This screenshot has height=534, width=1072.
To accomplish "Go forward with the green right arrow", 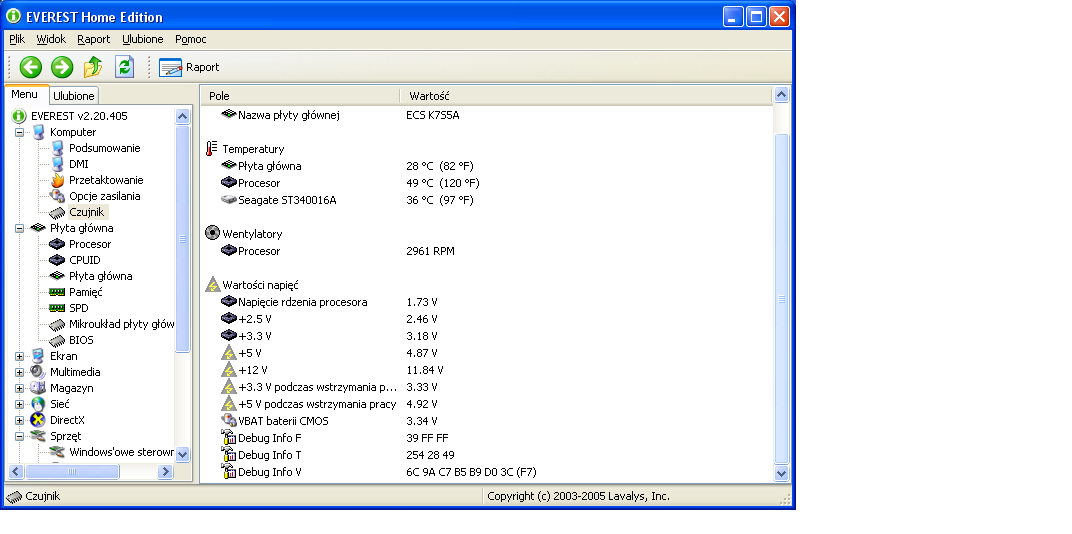I will tap(62, 67).
